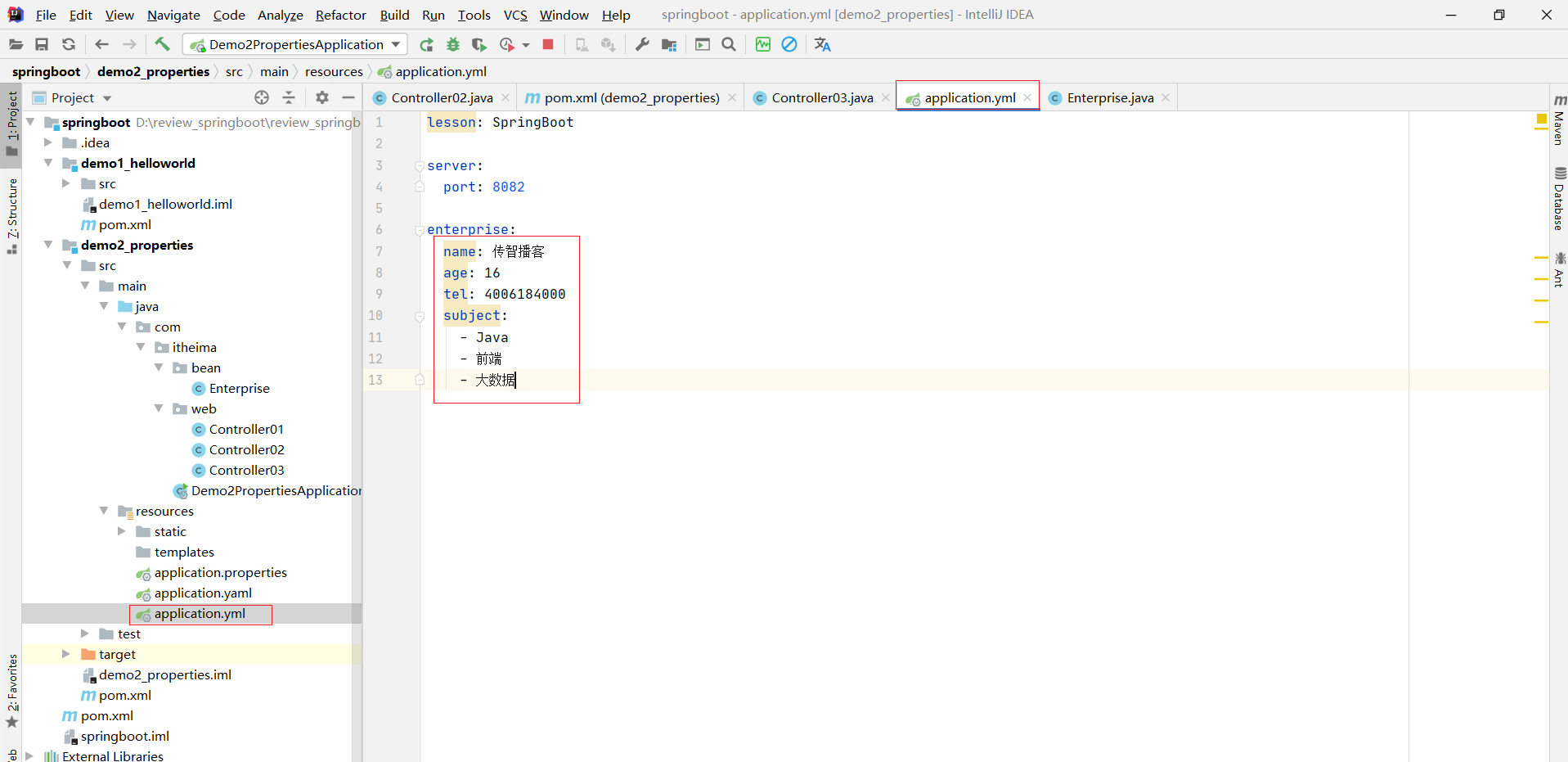Toggle the Database tool window
This screenshot has height=762, width=1568.
pos(1559,198)
